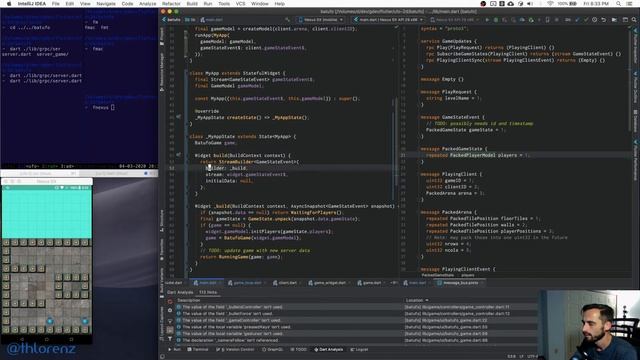The height and width of the screenshot is (360, 640).
Task: Open the Version Control tool window
Action: [x=235, y=349]
